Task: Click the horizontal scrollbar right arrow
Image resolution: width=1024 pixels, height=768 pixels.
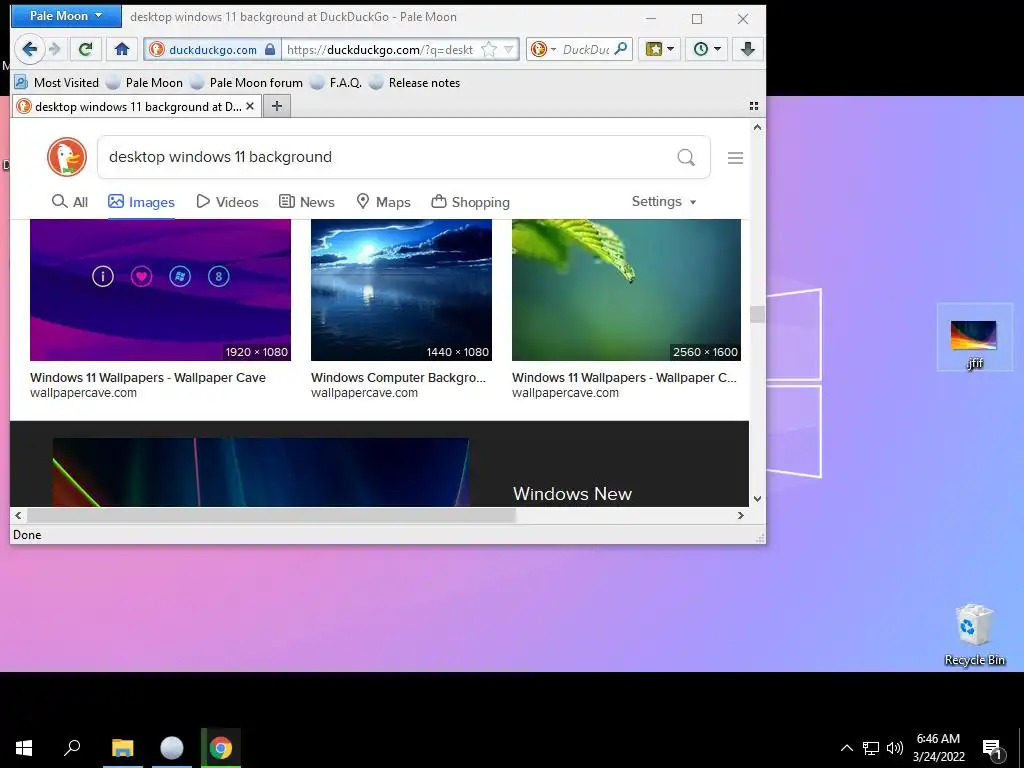Action: (741, 515)
